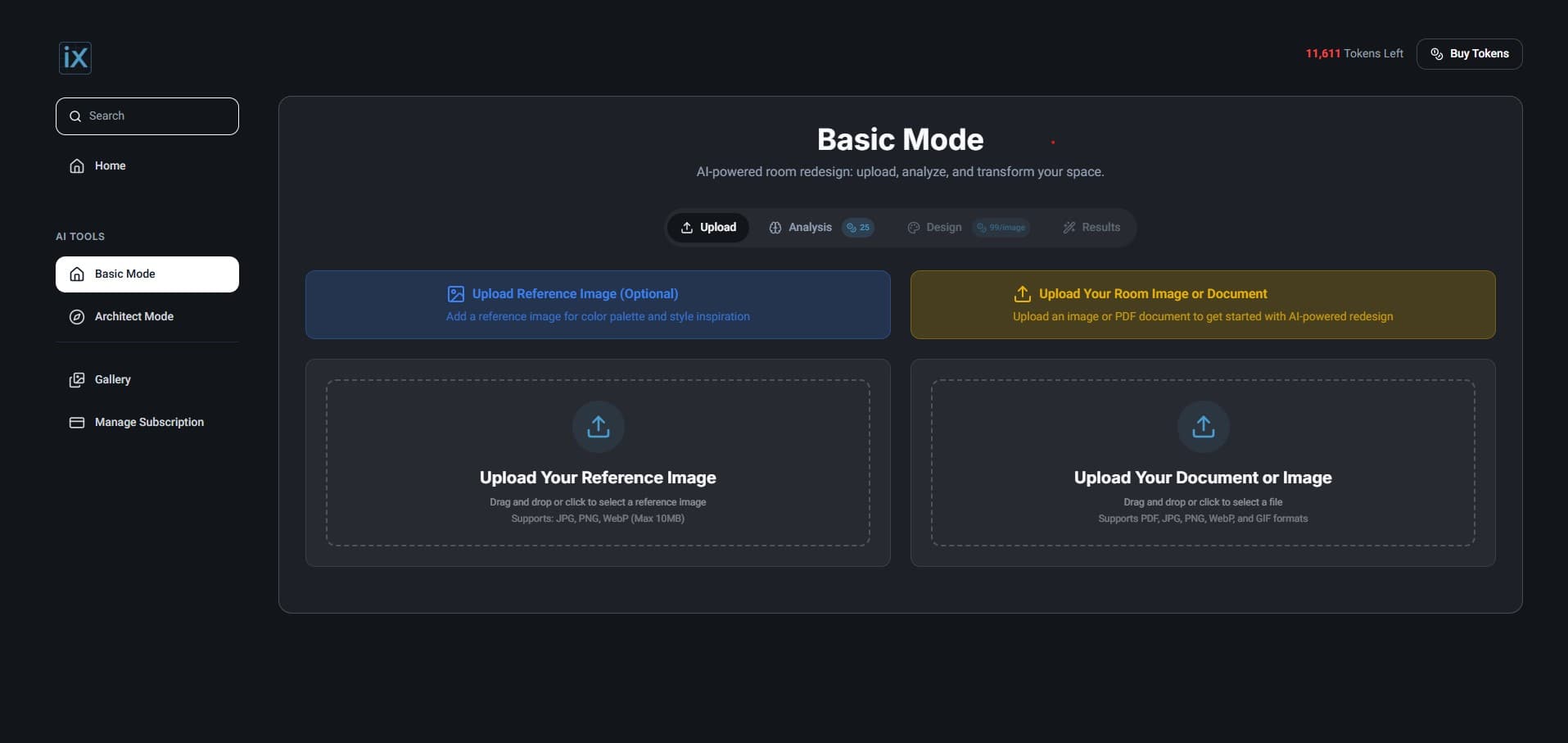Open the Design step
The width and height of the screenshot is (1568, 743).
(943, 227)
